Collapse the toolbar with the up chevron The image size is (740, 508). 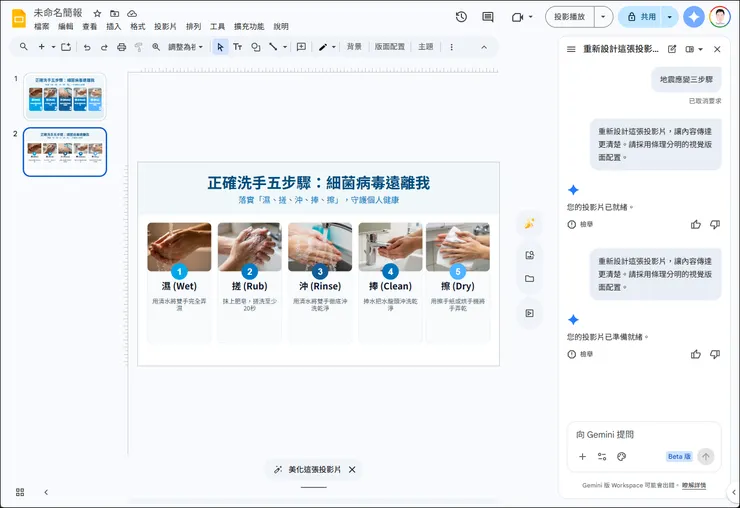pos(484,47)
